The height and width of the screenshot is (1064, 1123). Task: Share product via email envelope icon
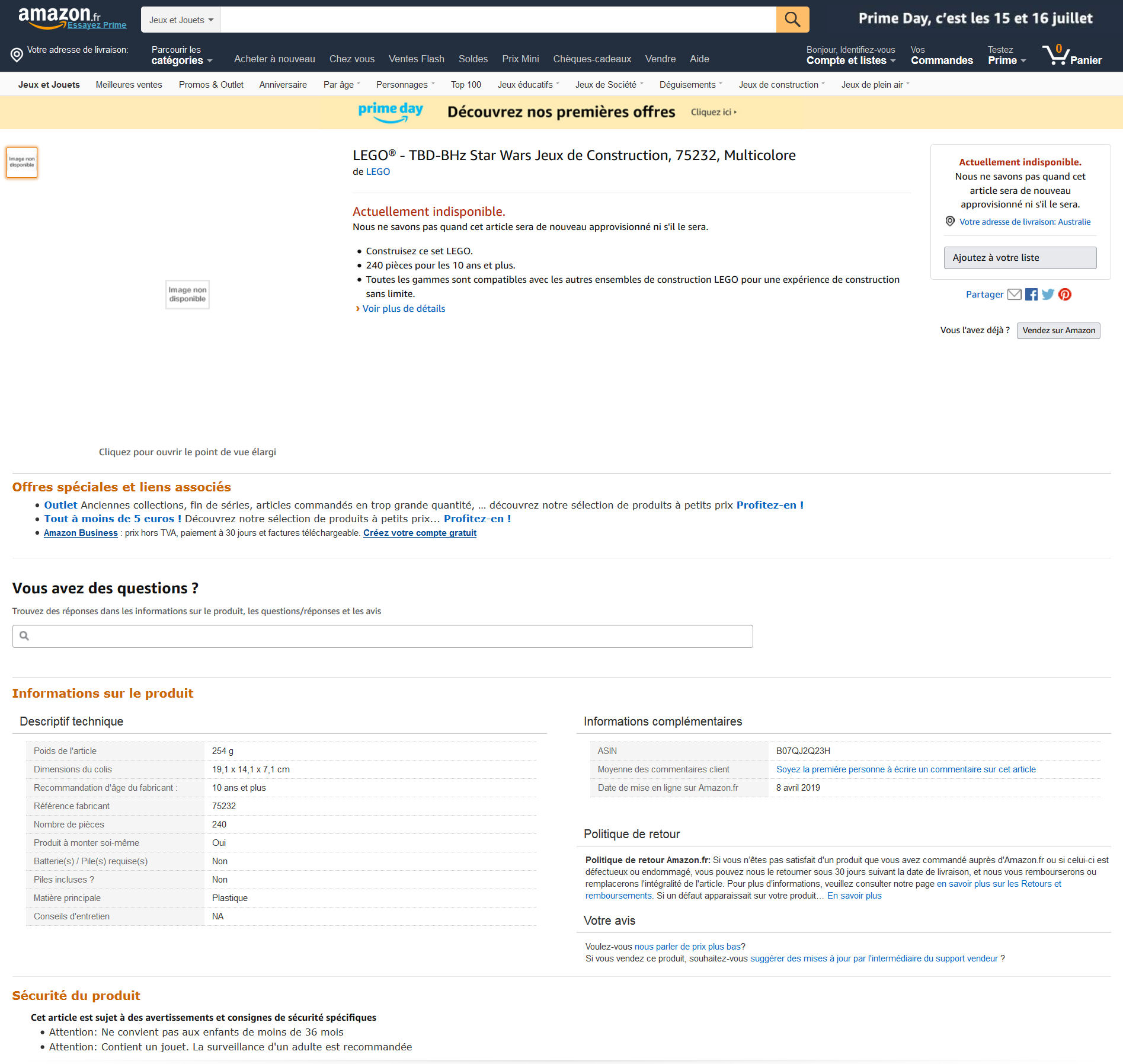[1015, 295]
